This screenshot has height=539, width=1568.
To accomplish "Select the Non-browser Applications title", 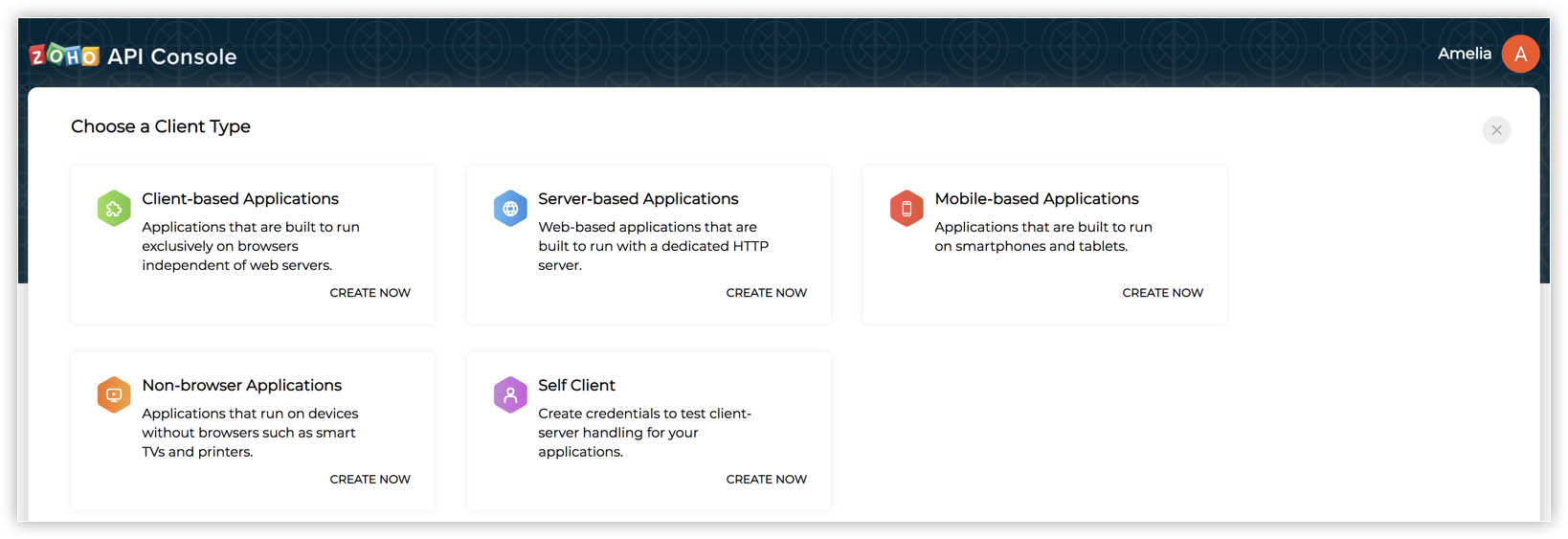I will point(242,385).
